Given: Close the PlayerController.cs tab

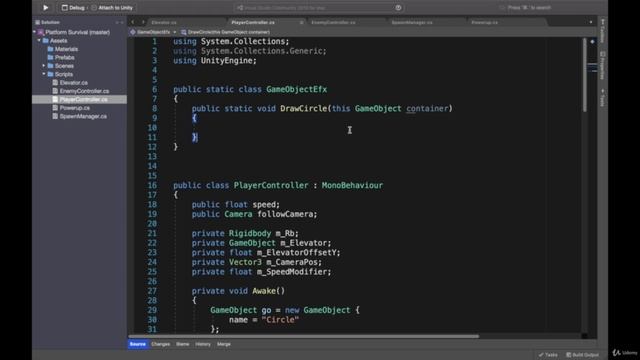Looking at the screenshot, I should click(x=301, y=22).
